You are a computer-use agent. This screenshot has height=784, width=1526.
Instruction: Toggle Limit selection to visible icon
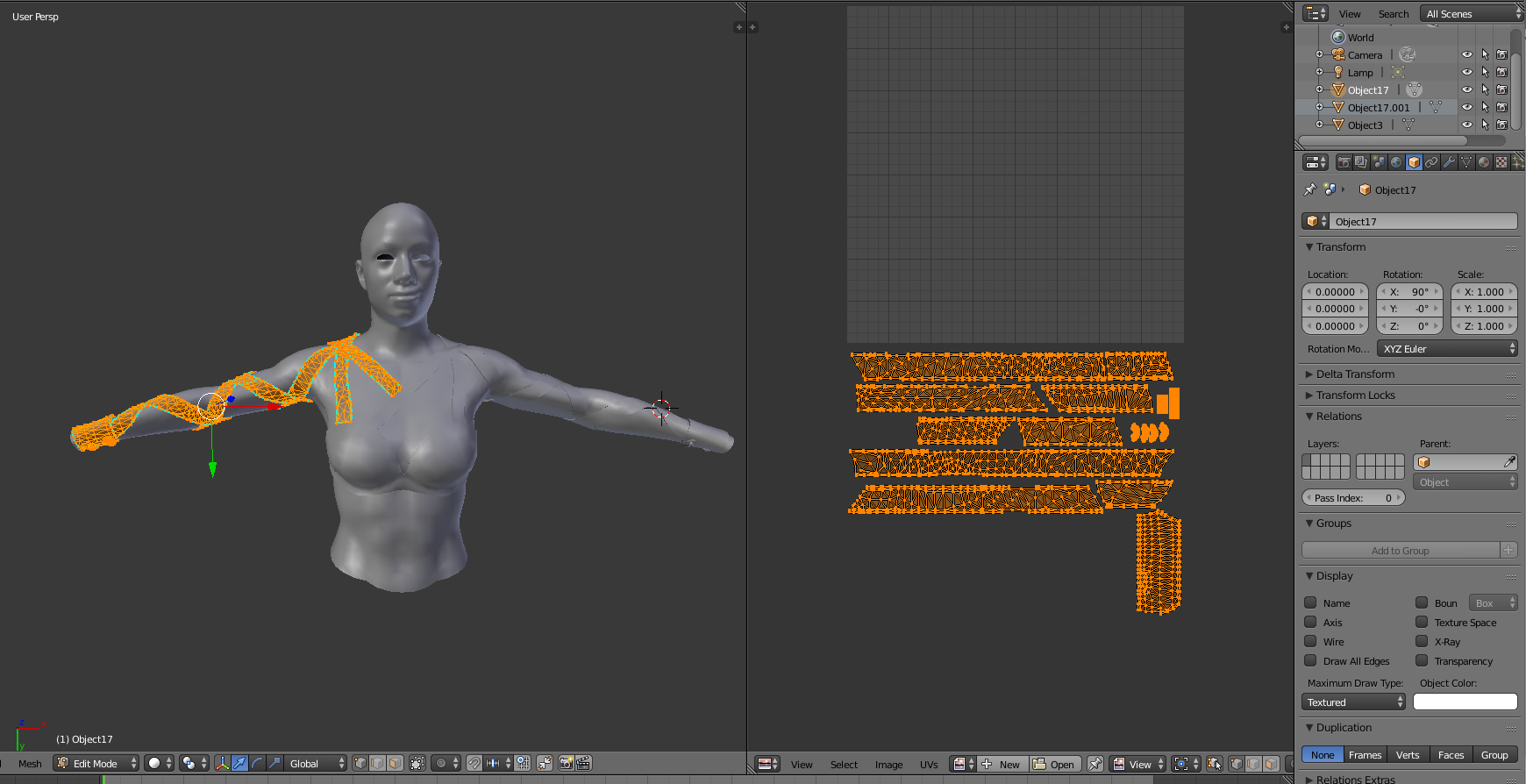click(417, 763)
